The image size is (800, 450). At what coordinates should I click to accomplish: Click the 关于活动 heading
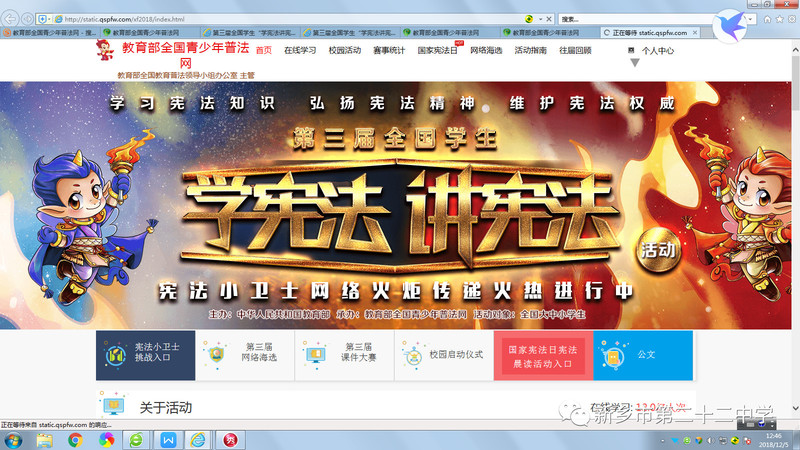tap(166, 407)
